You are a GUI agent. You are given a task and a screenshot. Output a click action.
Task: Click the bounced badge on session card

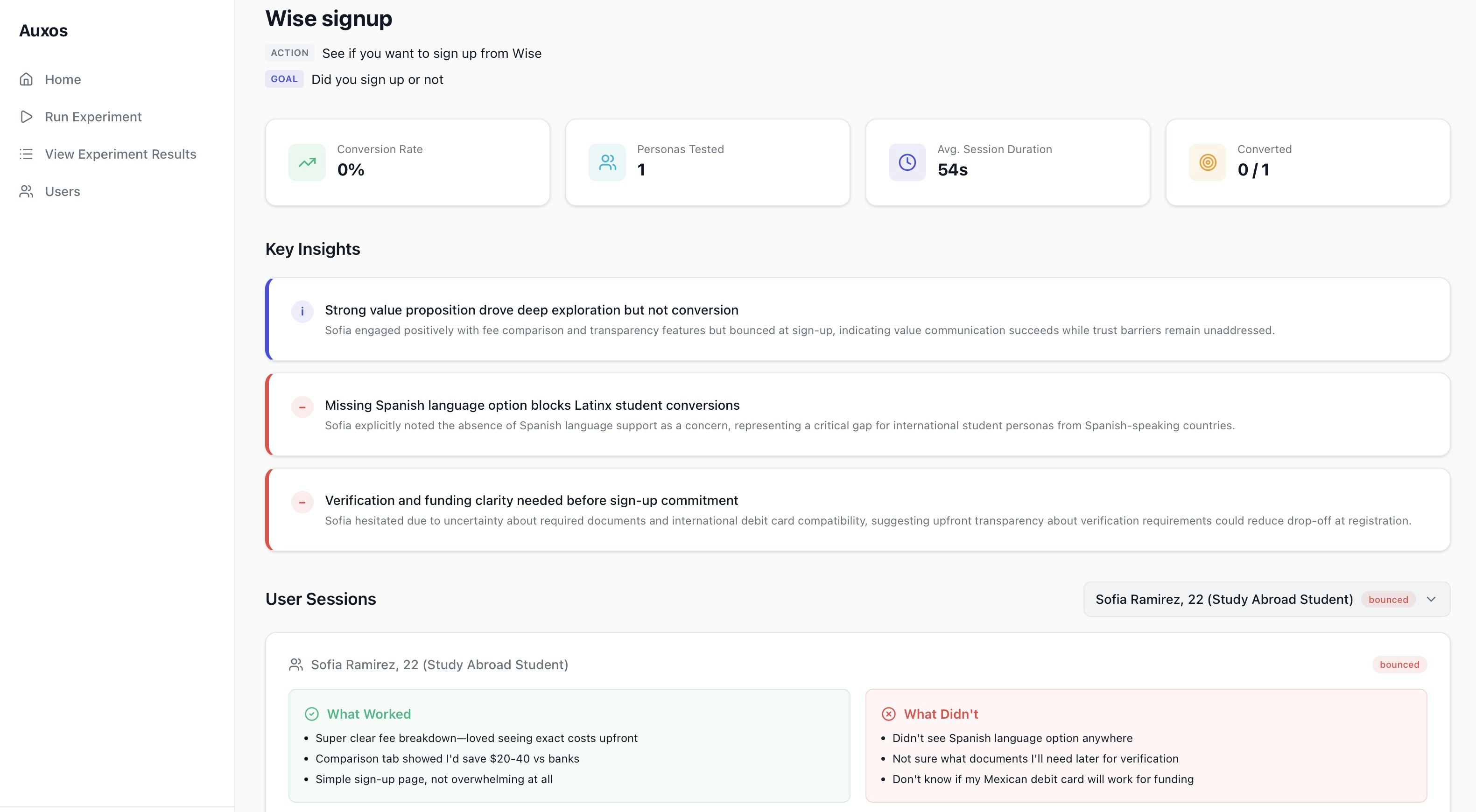tap(1399, 664)
